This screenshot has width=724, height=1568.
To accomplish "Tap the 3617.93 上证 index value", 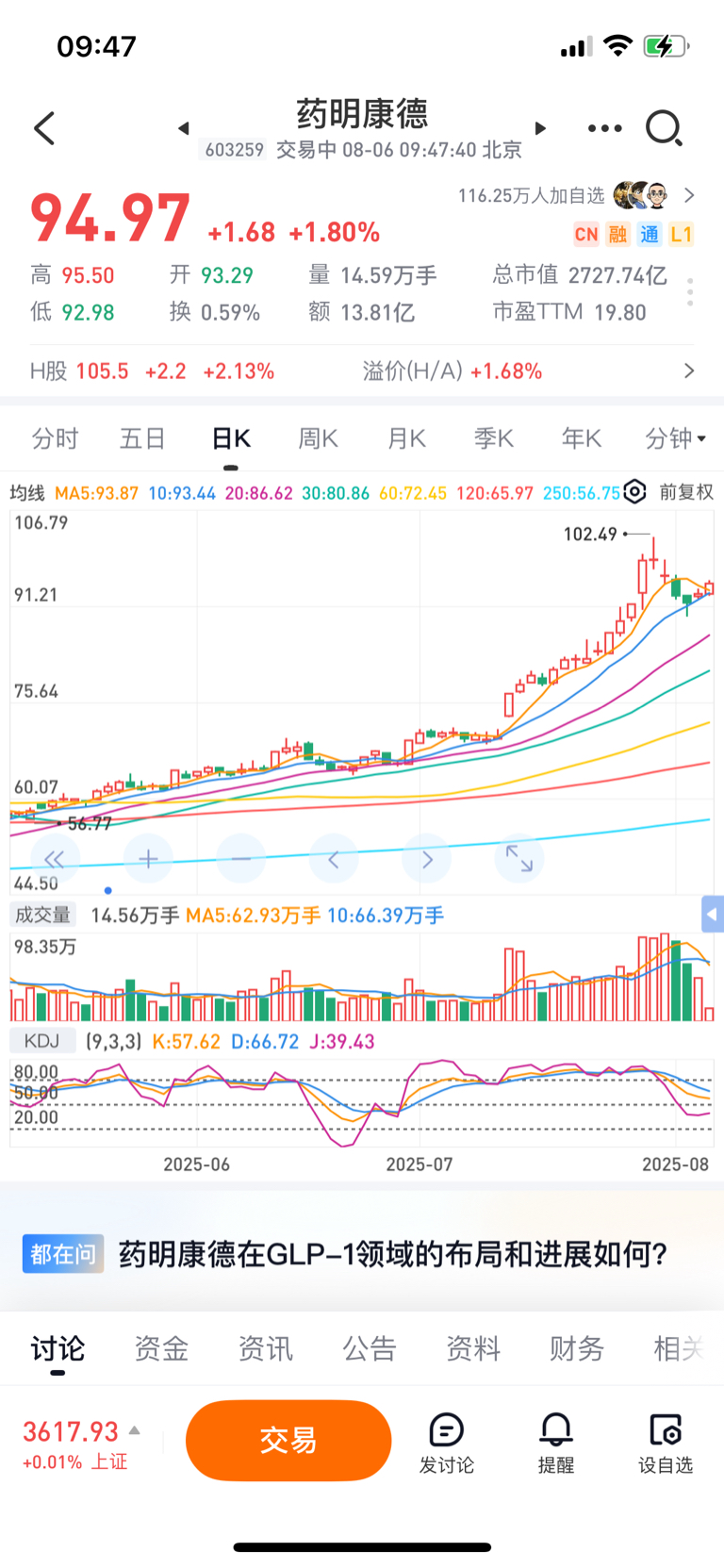I will coord(71,1431).
